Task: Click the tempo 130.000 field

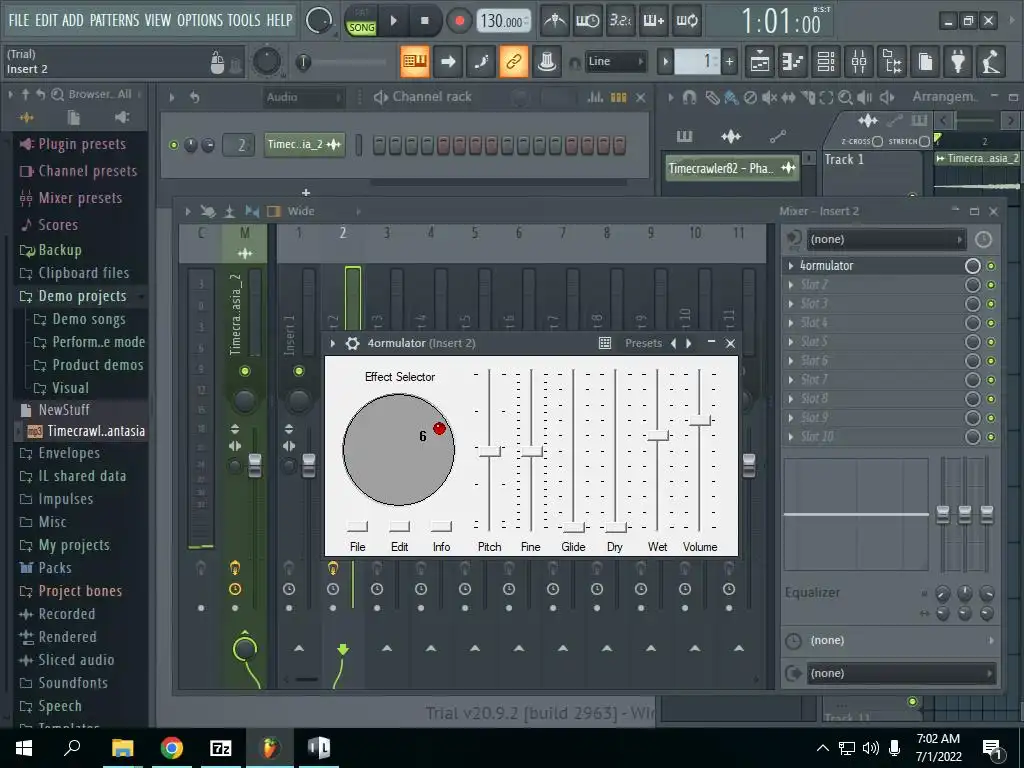Action: (x=503, y=21)
